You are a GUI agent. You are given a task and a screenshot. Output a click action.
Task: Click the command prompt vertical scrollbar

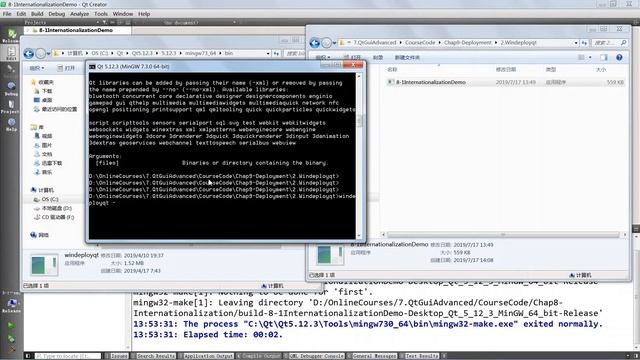(x=359, y=156)
